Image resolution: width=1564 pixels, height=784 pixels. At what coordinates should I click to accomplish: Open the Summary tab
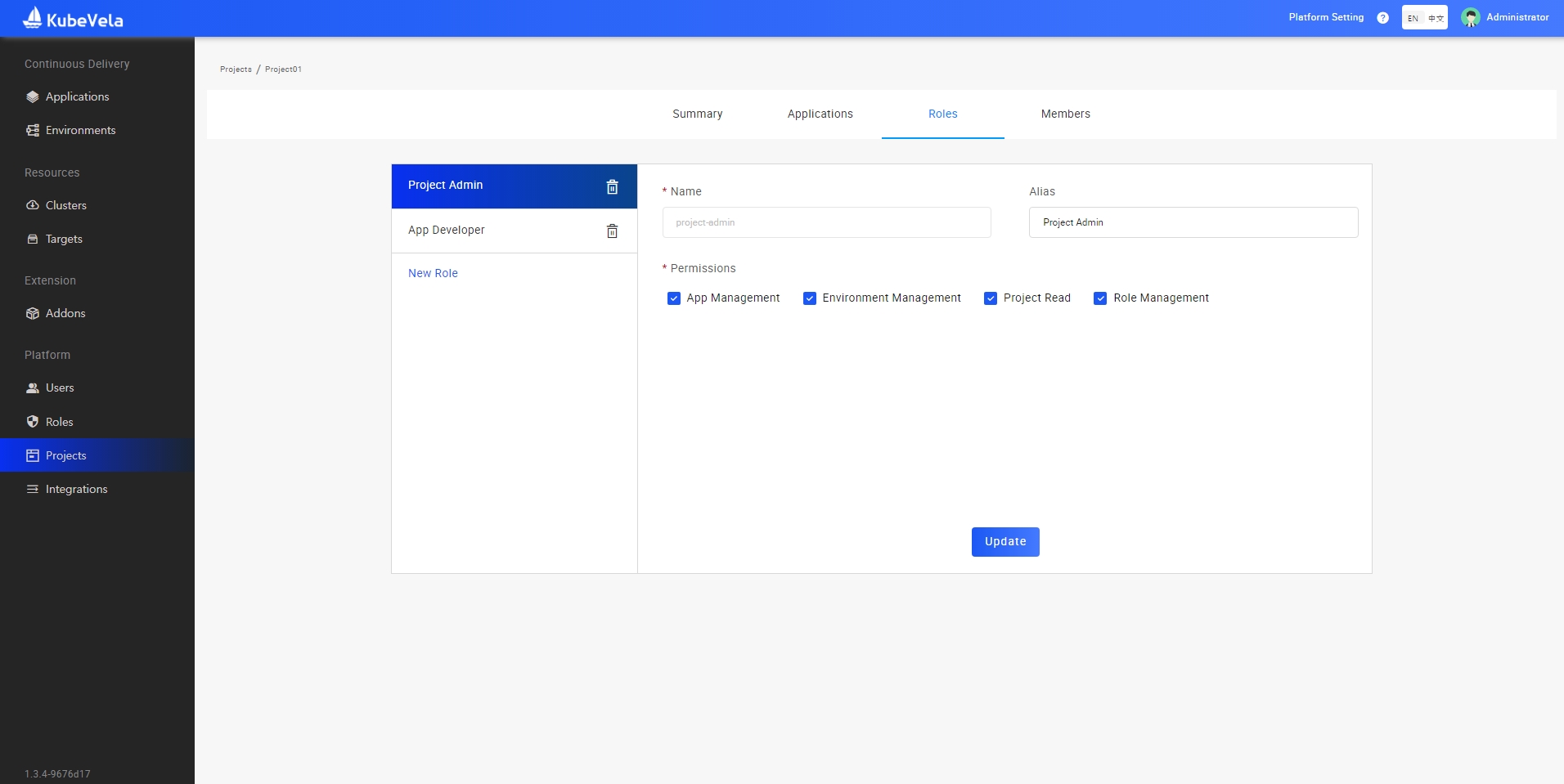pyautogui.click(x=697, y=114)
